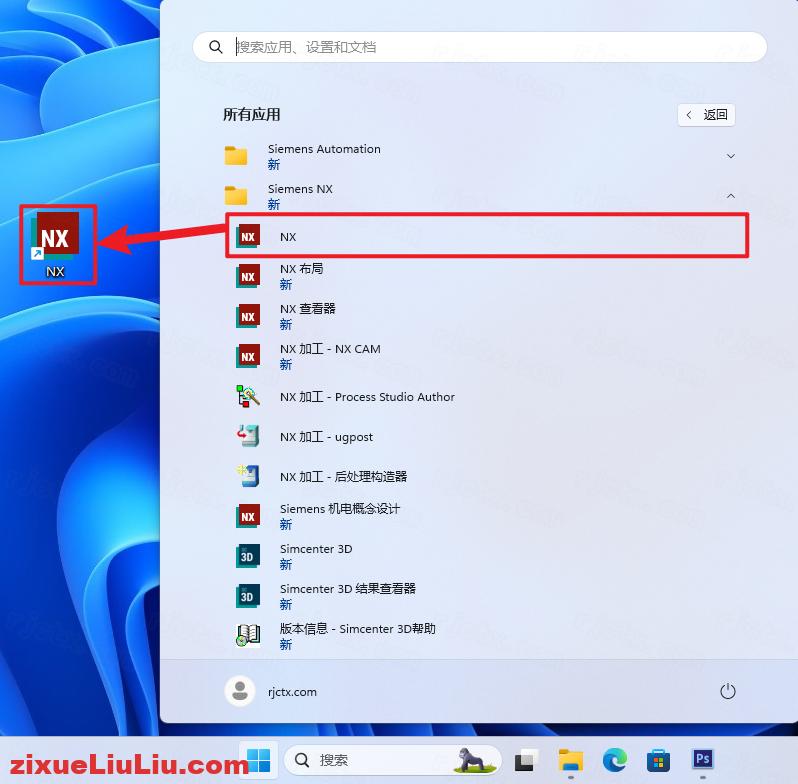Click the Siemens NX folder icon
This screenshot has height=784, width=798.
coord(236,195)
